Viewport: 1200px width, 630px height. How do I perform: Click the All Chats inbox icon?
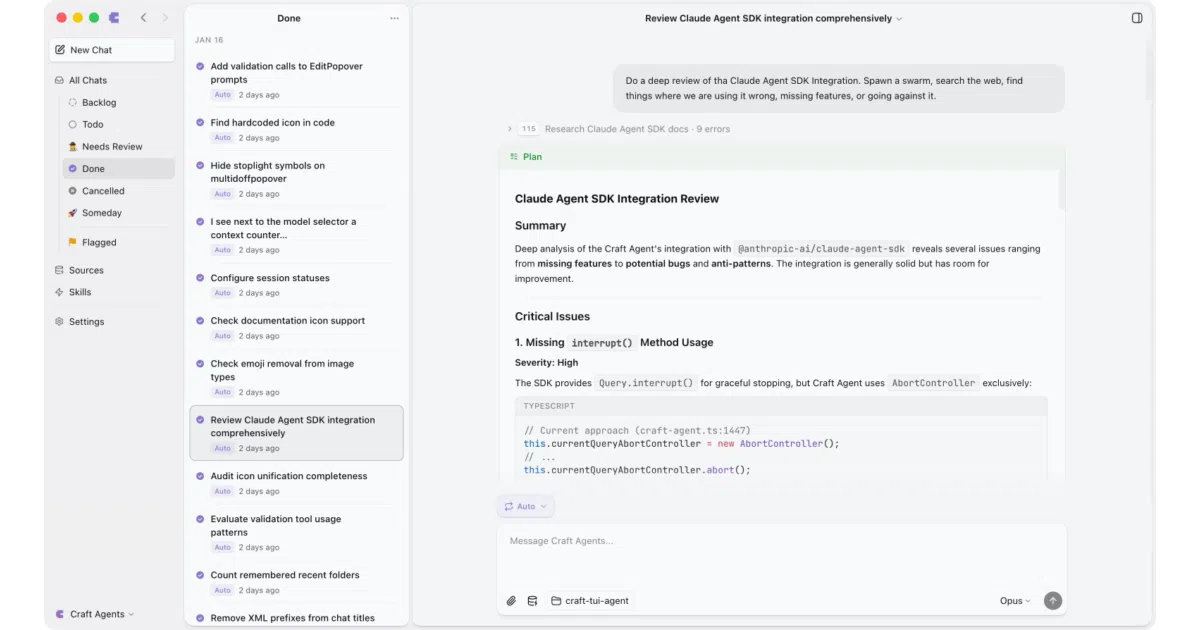click(x=59, y=80)
